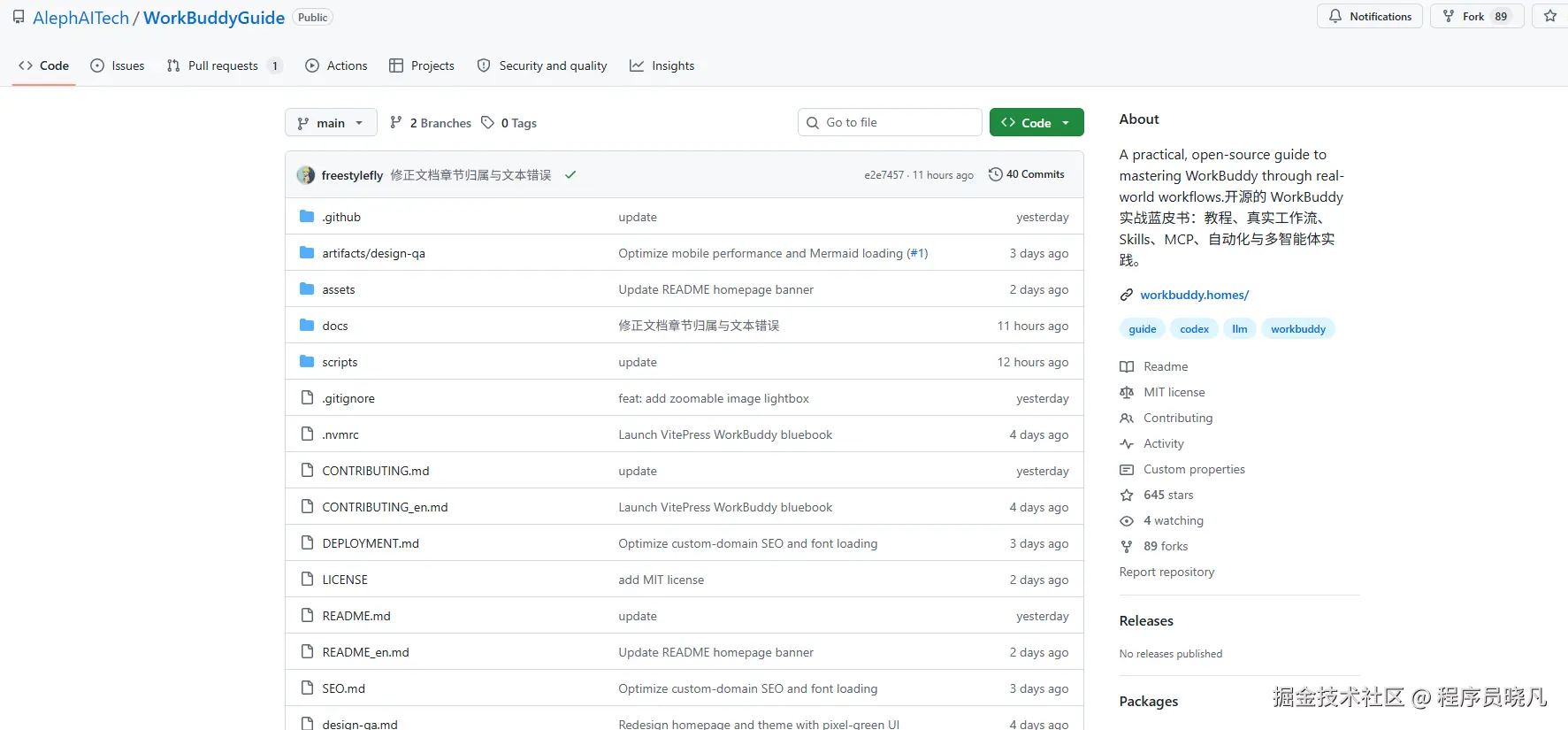
Task: Visit the workbuddy.homes/ website link
Action: (x=1195, y=295)
